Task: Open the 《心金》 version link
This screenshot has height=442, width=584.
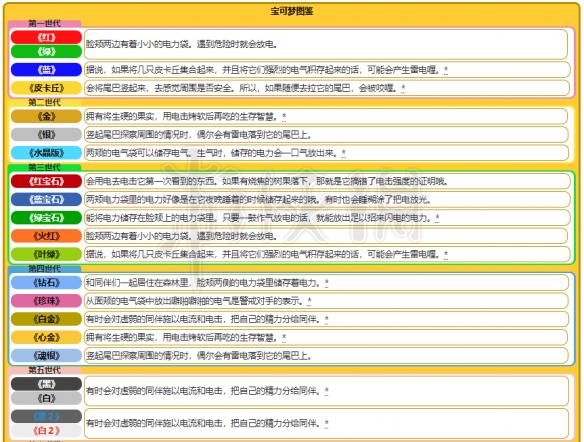Action: coord(46,337)
